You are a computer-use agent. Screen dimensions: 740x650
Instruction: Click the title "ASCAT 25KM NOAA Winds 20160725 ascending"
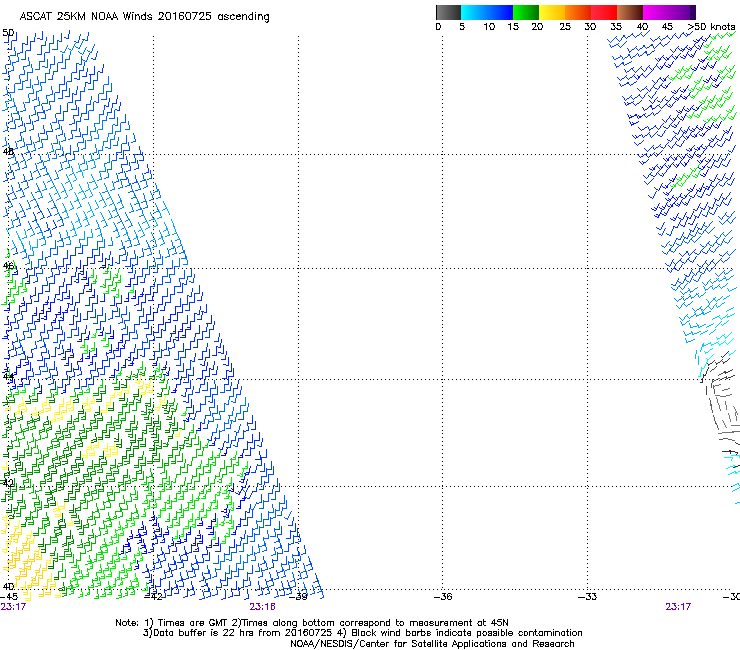[144, 17]
